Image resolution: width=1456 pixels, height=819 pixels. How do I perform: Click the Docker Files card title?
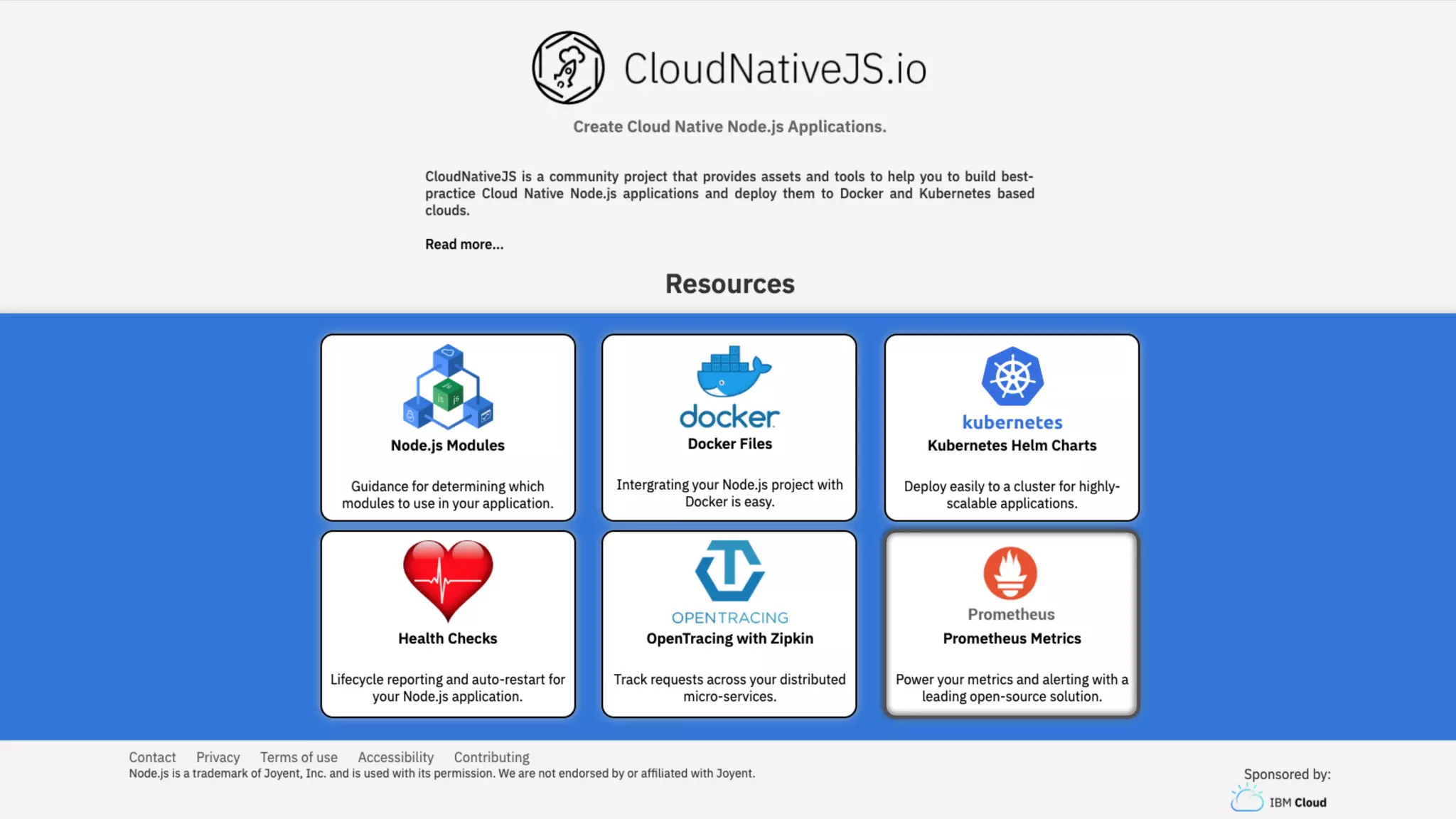pos(730,444)
